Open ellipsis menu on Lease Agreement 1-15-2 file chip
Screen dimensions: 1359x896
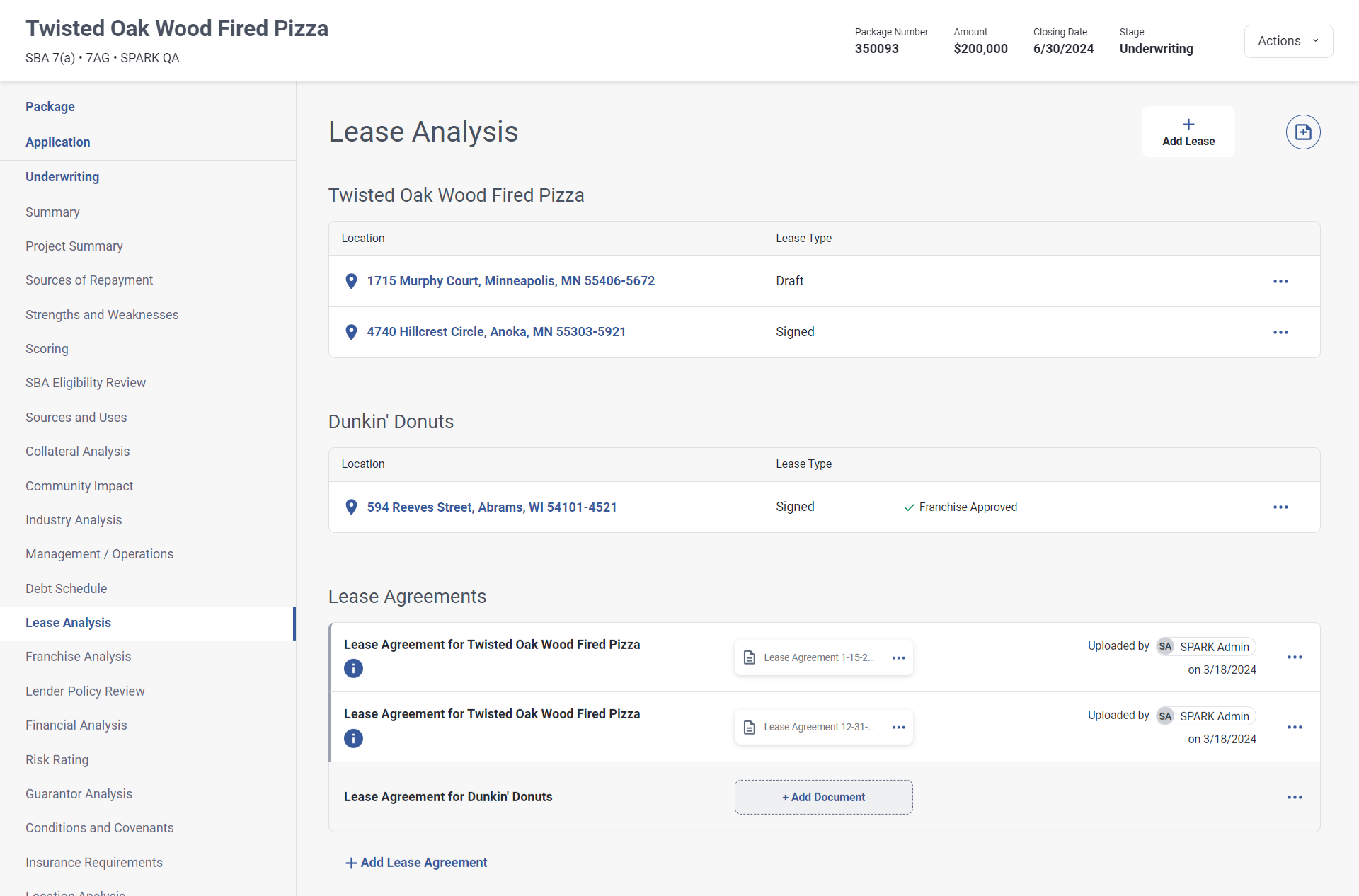point(899,657)
